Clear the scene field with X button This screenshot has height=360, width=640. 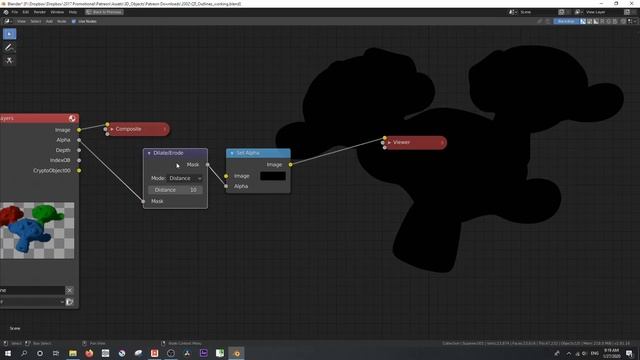coord(69,290)
